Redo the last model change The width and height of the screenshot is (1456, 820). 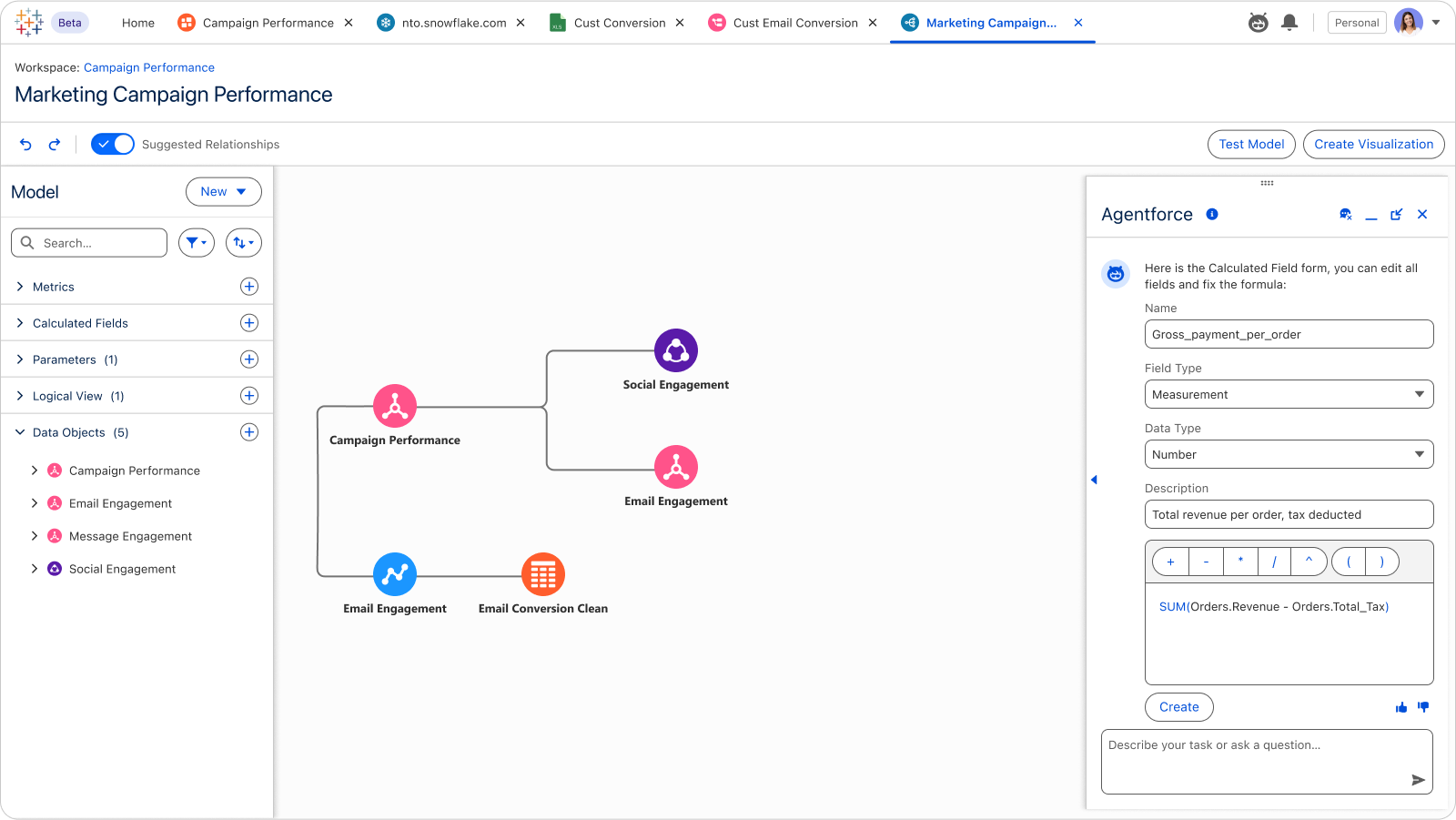click(x=55, y=144)
